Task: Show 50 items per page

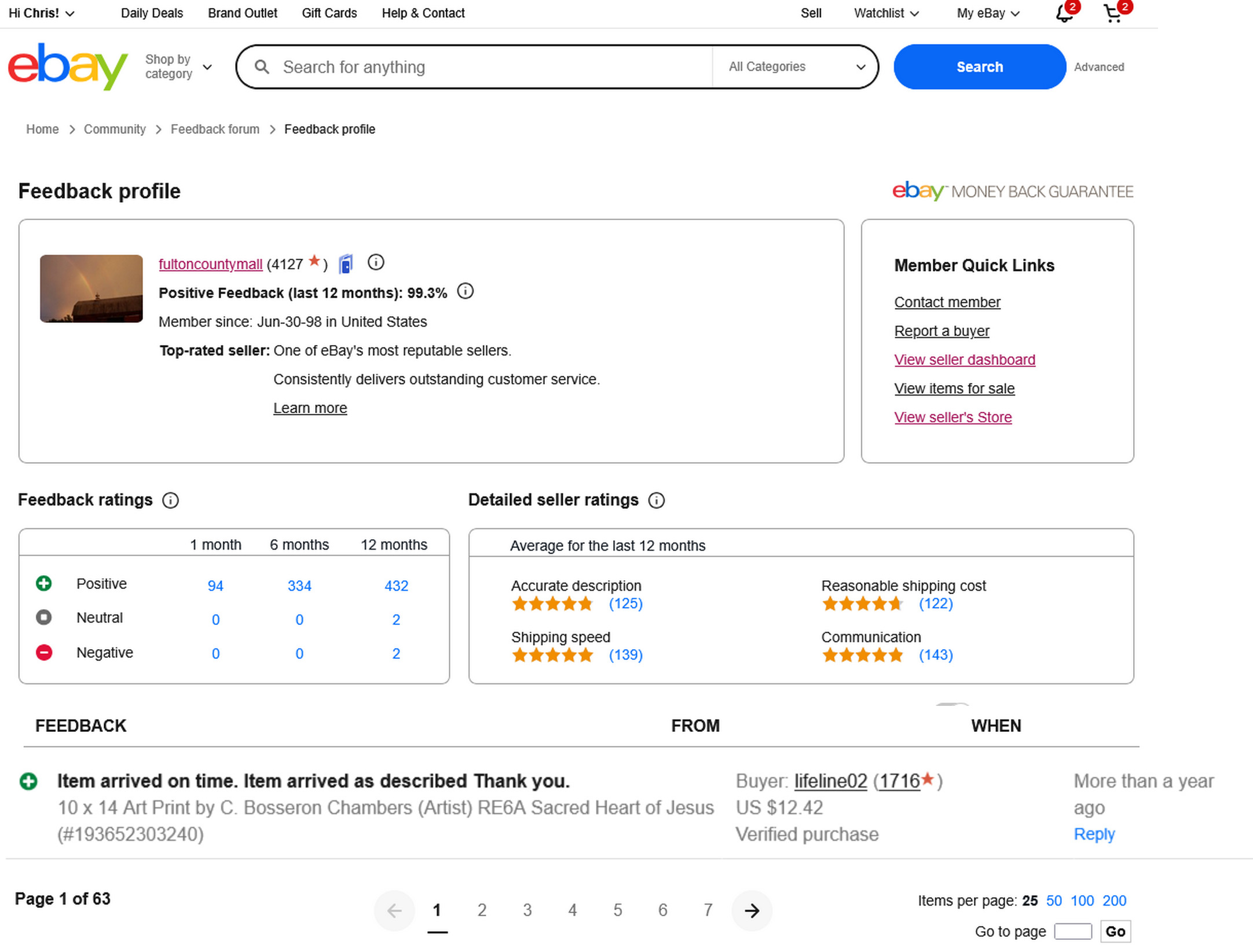Action: 1053,901
